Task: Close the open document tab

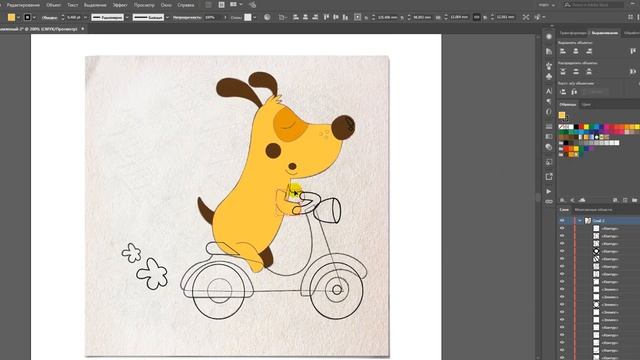Action: pos(82,29)
